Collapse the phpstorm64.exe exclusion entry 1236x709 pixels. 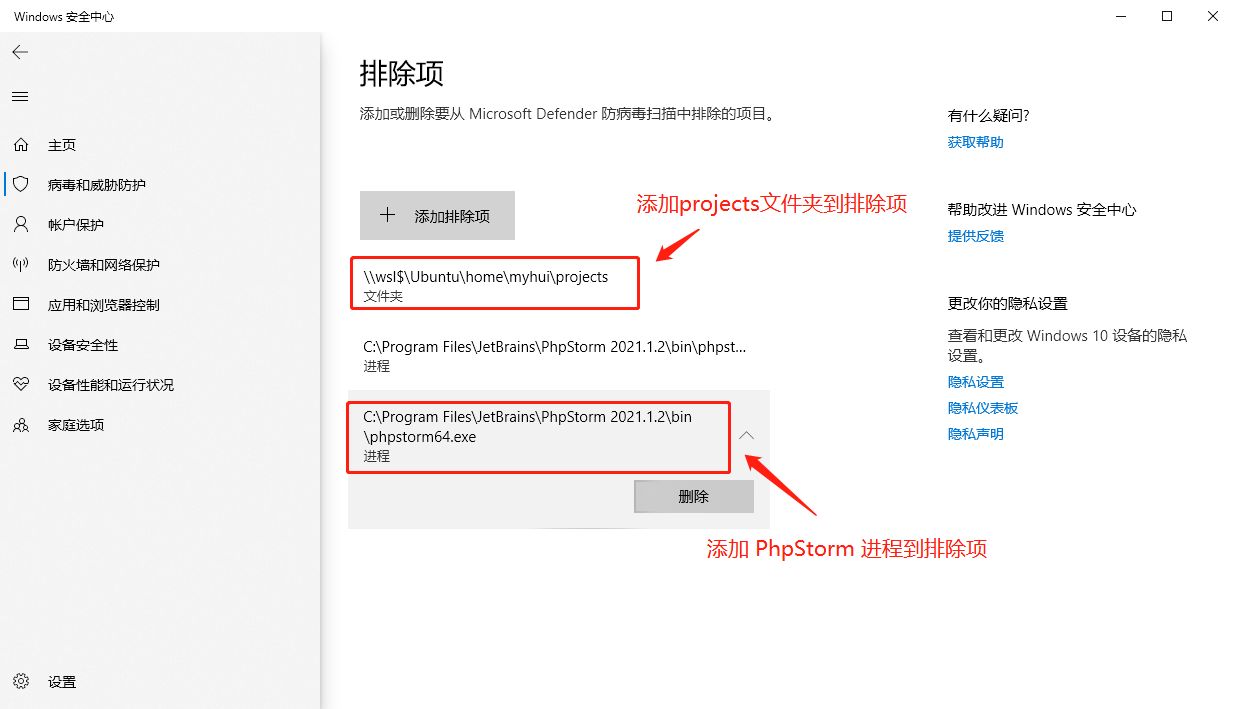pyautogui.click(x=746, y=436)
